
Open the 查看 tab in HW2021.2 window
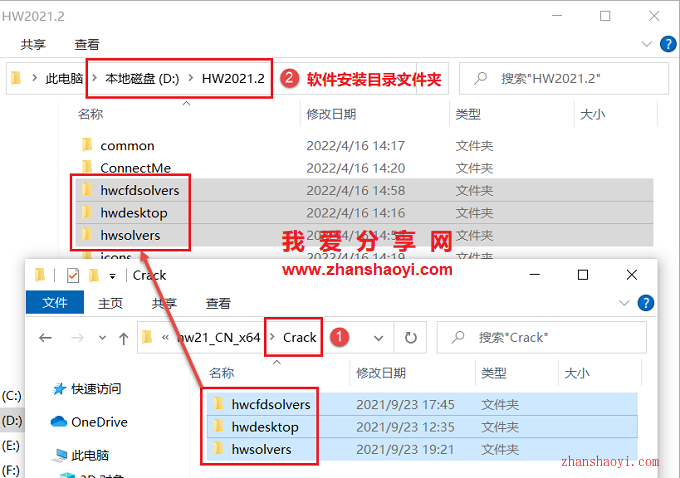tap(87, 44)
